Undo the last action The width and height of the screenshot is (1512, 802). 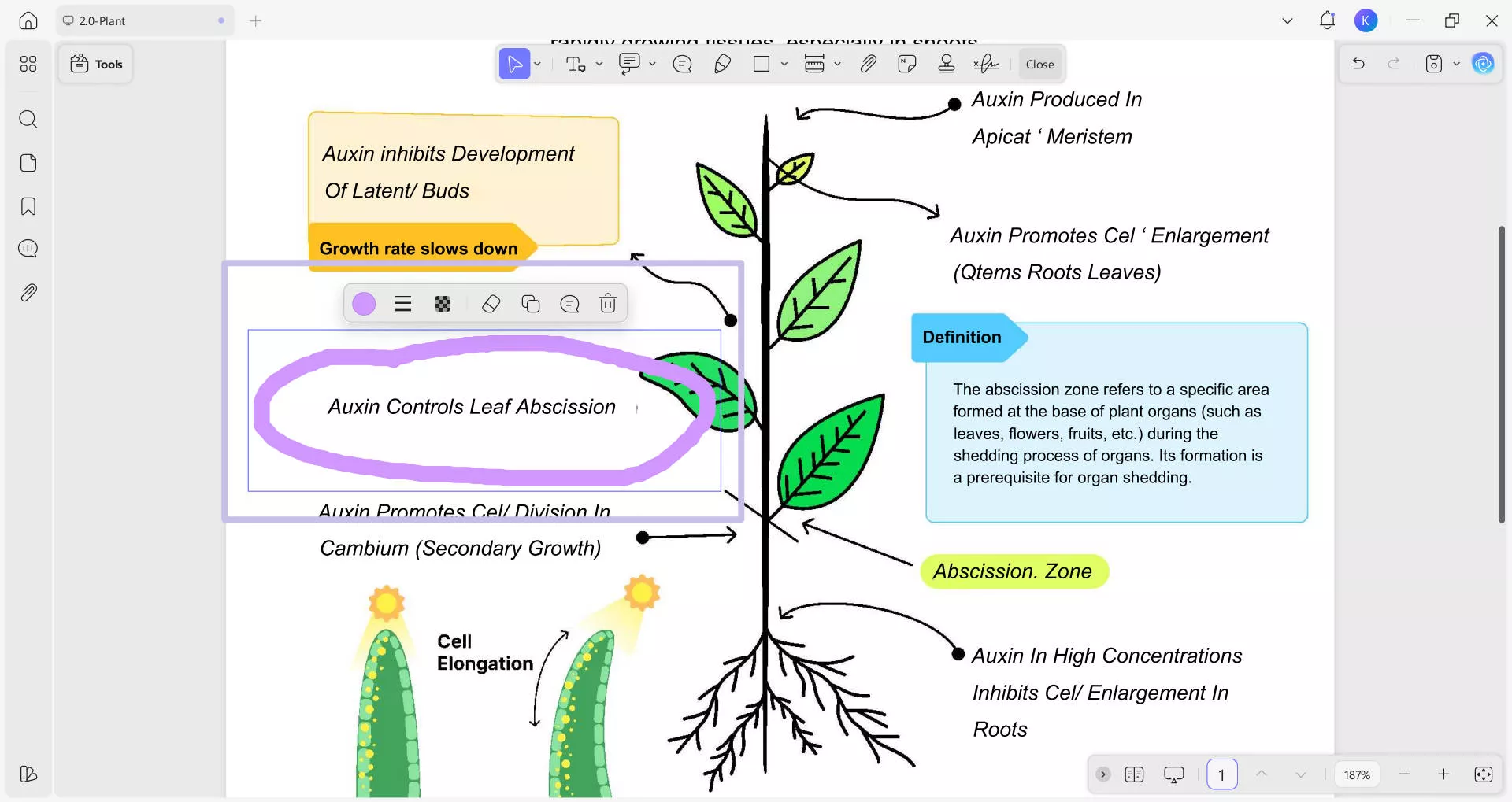[x=1358, y=64]
